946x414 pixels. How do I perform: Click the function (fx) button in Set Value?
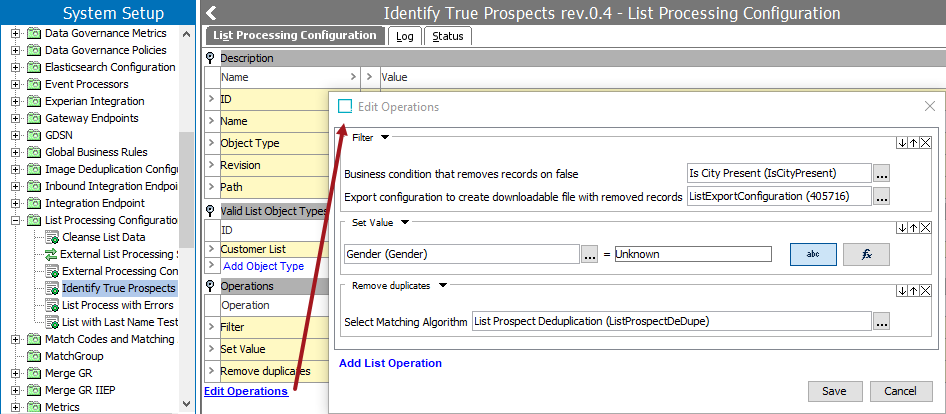point(866,254)
